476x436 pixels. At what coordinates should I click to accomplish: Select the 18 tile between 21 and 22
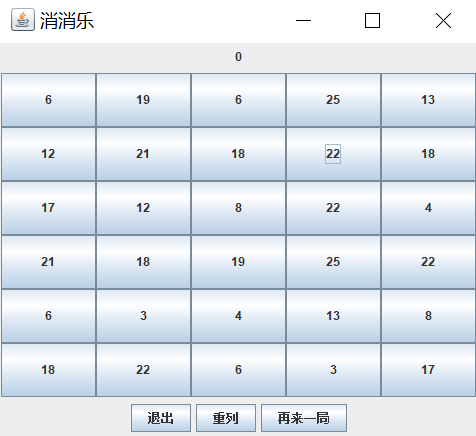click(238, 154)
